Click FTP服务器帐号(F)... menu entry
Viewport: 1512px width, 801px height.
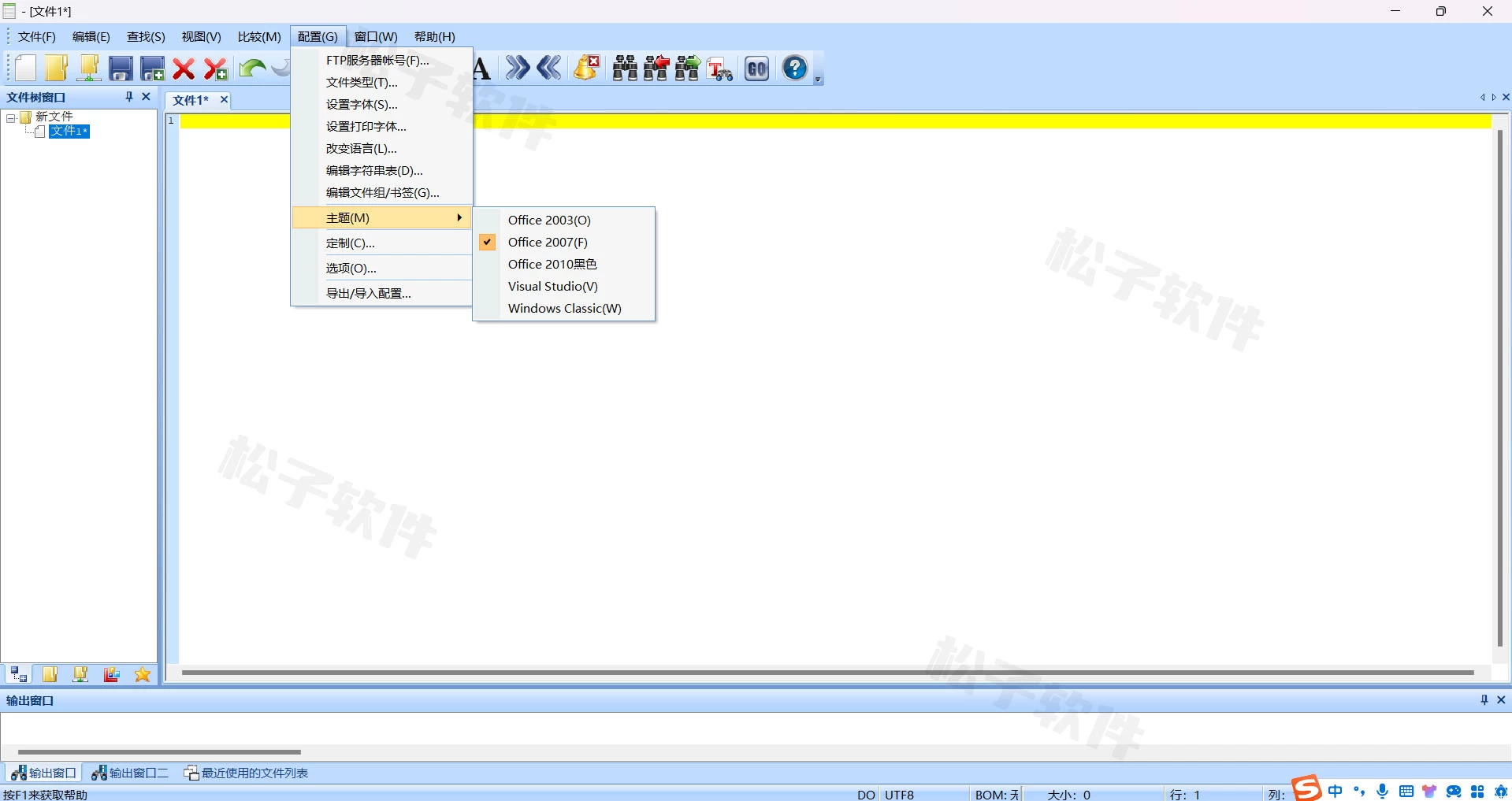coord(382,60)
